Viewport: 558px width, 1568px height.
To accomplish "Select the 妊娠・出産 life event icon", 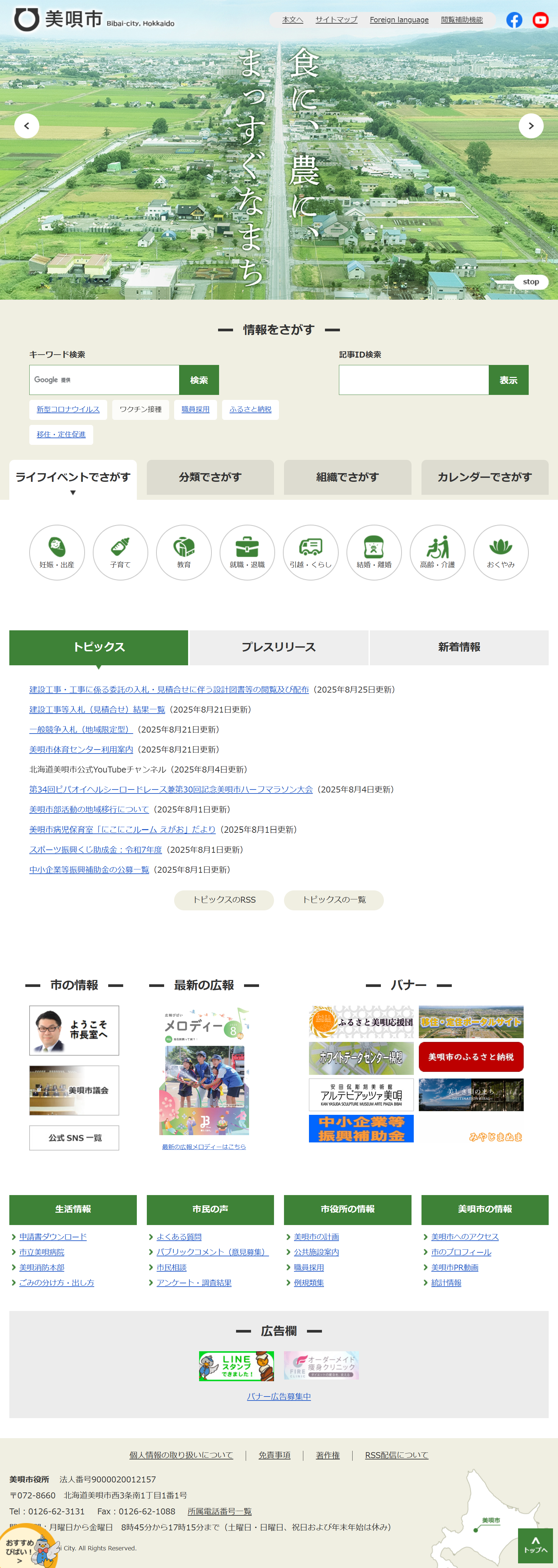I will (57, 553).
